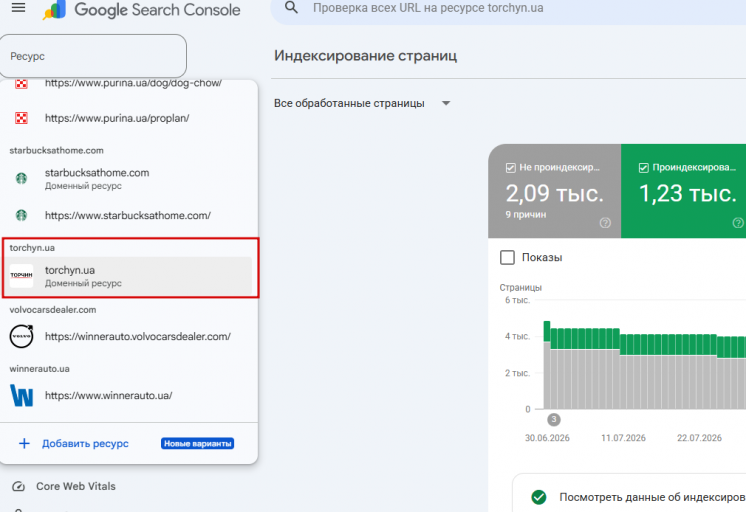
Task: Click the Индексирование страниц heading
Action: pyautogui.click(x=365, y=56)
